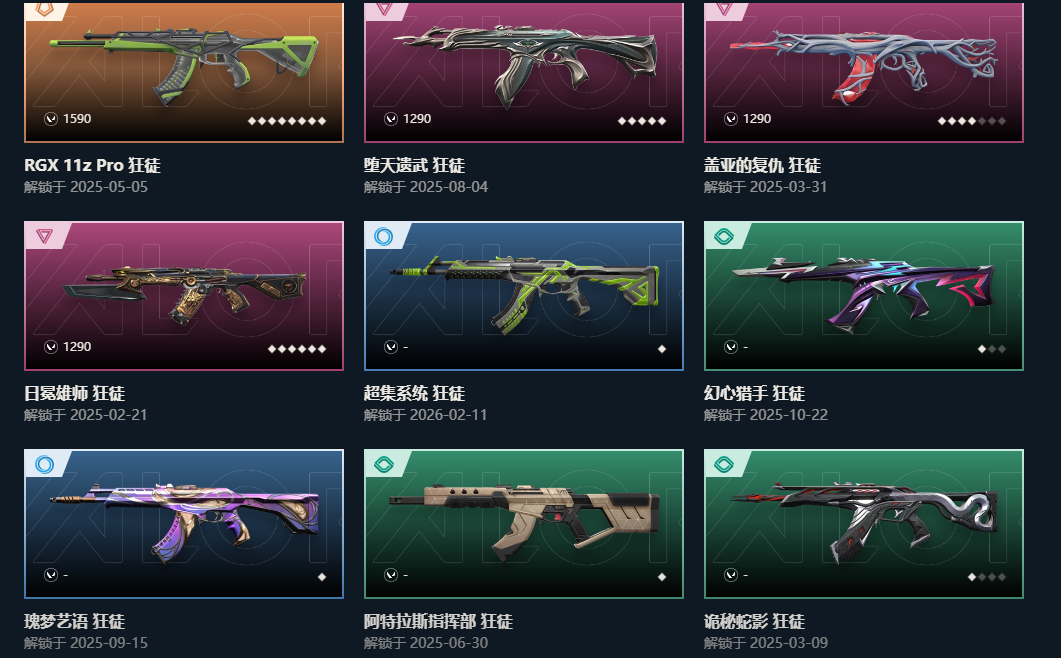The height and width of the screenshot is (658, 1061).
Task: Click the green tier icon on 幻心猎手 card
Action: pyautogui.click(x=723, y=236)
